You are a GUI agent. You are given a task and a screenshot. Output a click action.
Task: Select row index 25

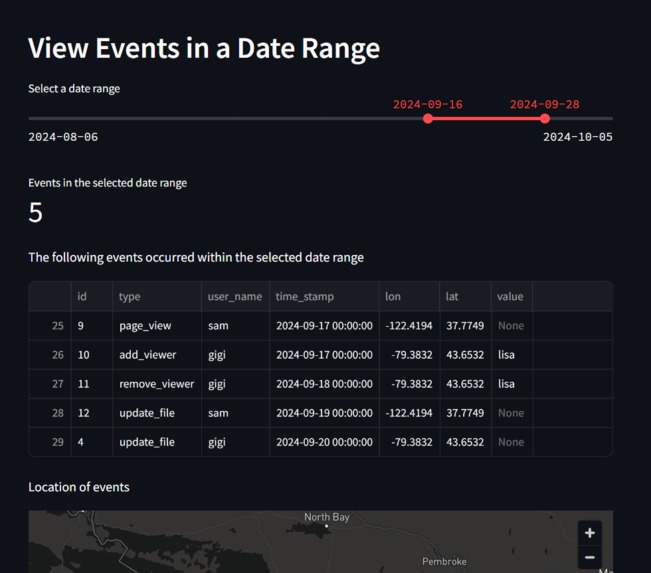click(x=50, y=326)
